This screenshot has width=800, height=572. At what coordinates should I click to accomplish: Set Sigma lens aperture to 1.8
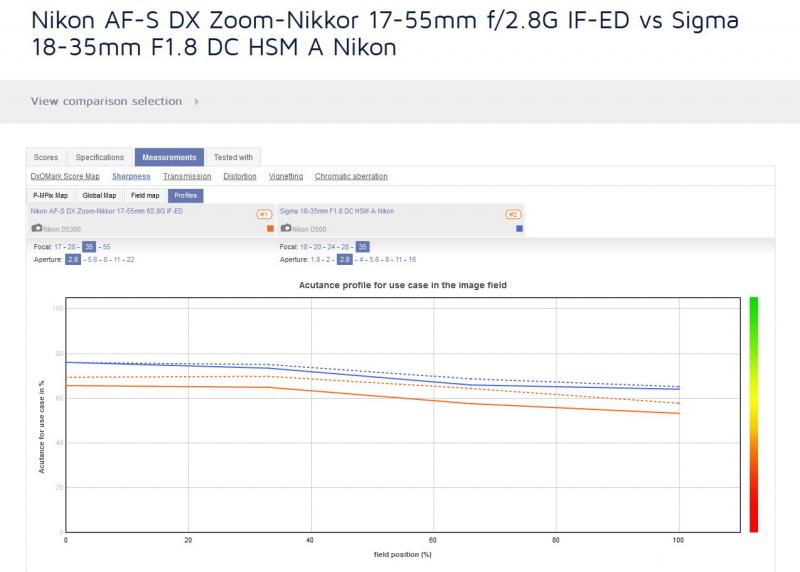315,260
